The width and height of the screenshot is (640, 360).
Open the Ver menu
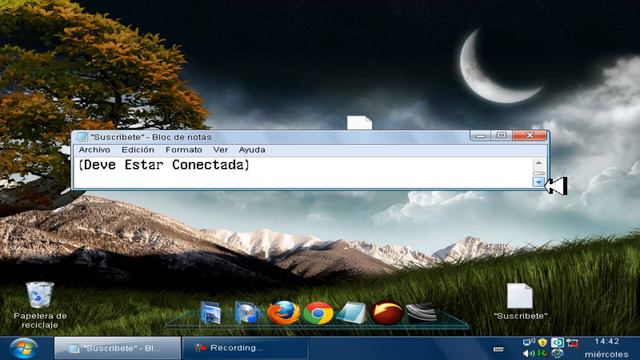220,150
